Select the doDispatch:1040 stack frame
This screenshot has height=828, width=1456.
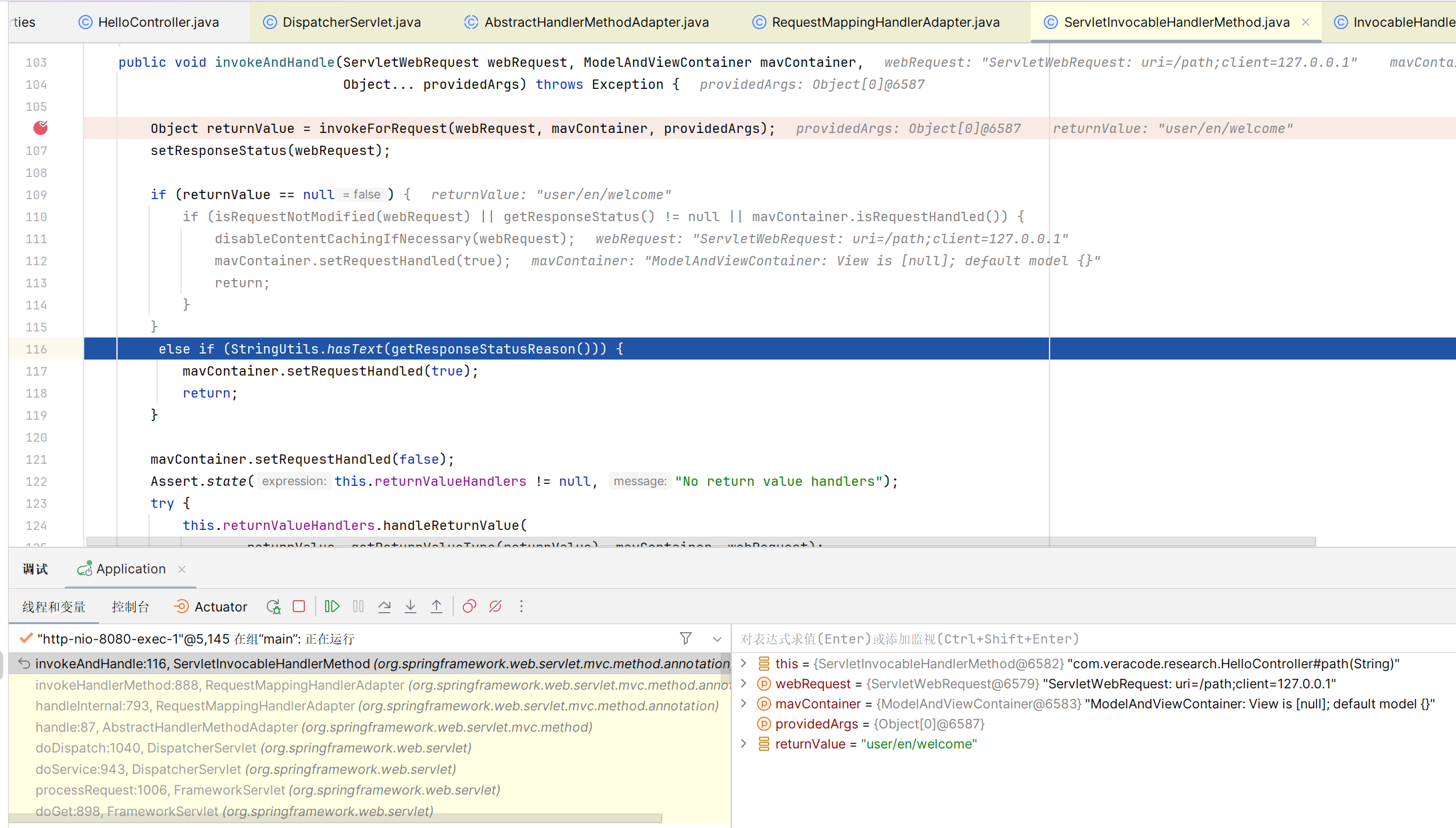click(370, 748)
